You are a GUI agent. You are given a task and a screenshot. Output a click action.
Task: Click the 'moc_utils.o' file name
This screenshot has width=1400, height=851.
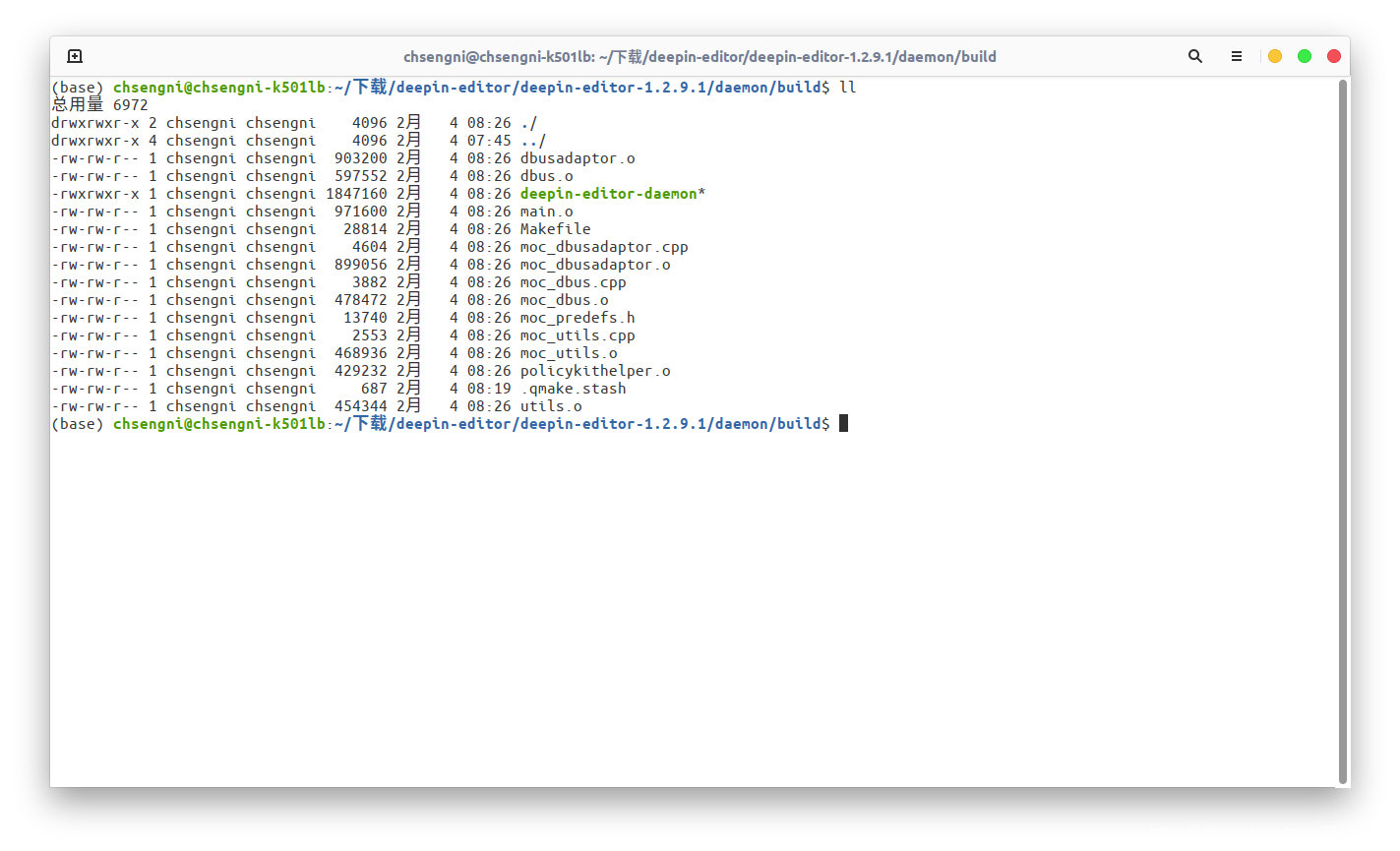(569, 353)
